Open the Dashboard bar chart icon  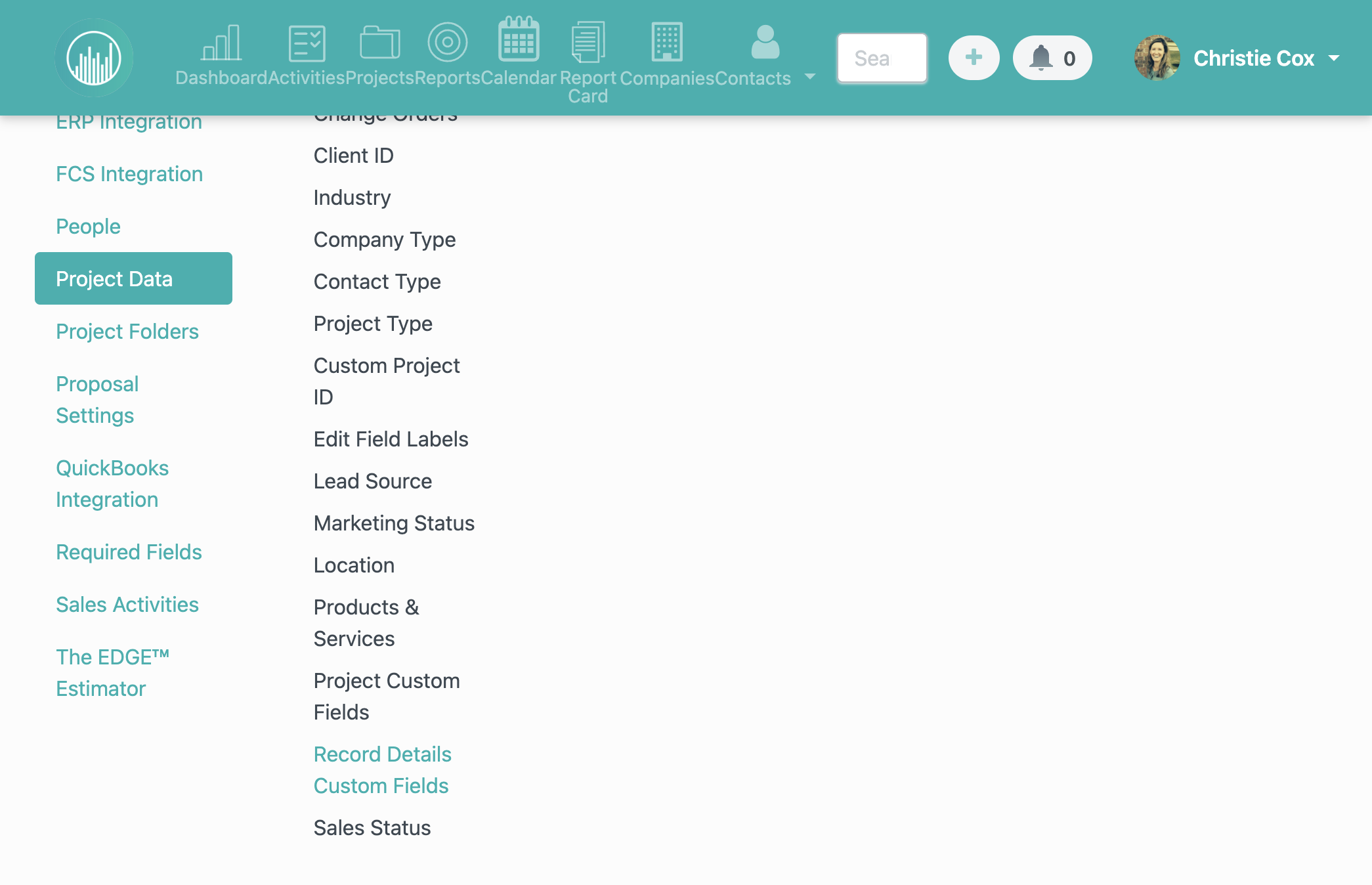pyautogui.click(x=221, y=43)
